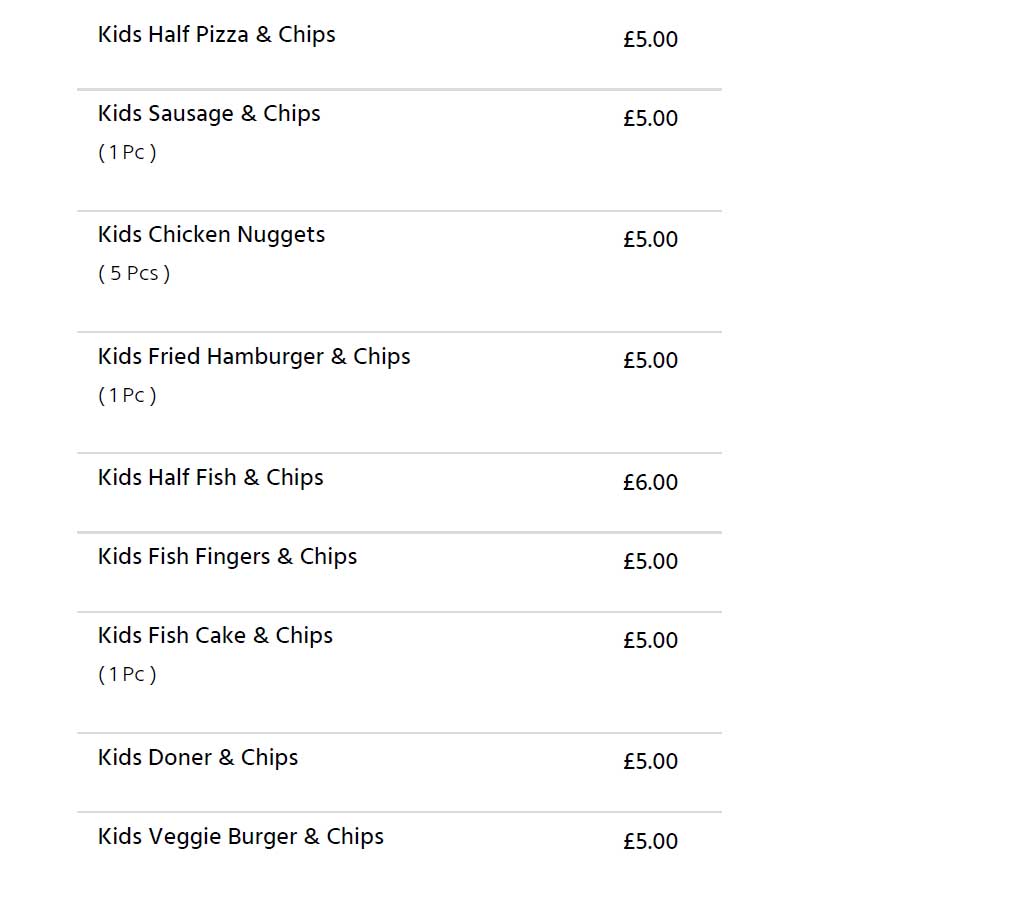Choose Kids Half Fish & Chips
The height and width of the screenshot is (900, 1009).
[210, 478]
